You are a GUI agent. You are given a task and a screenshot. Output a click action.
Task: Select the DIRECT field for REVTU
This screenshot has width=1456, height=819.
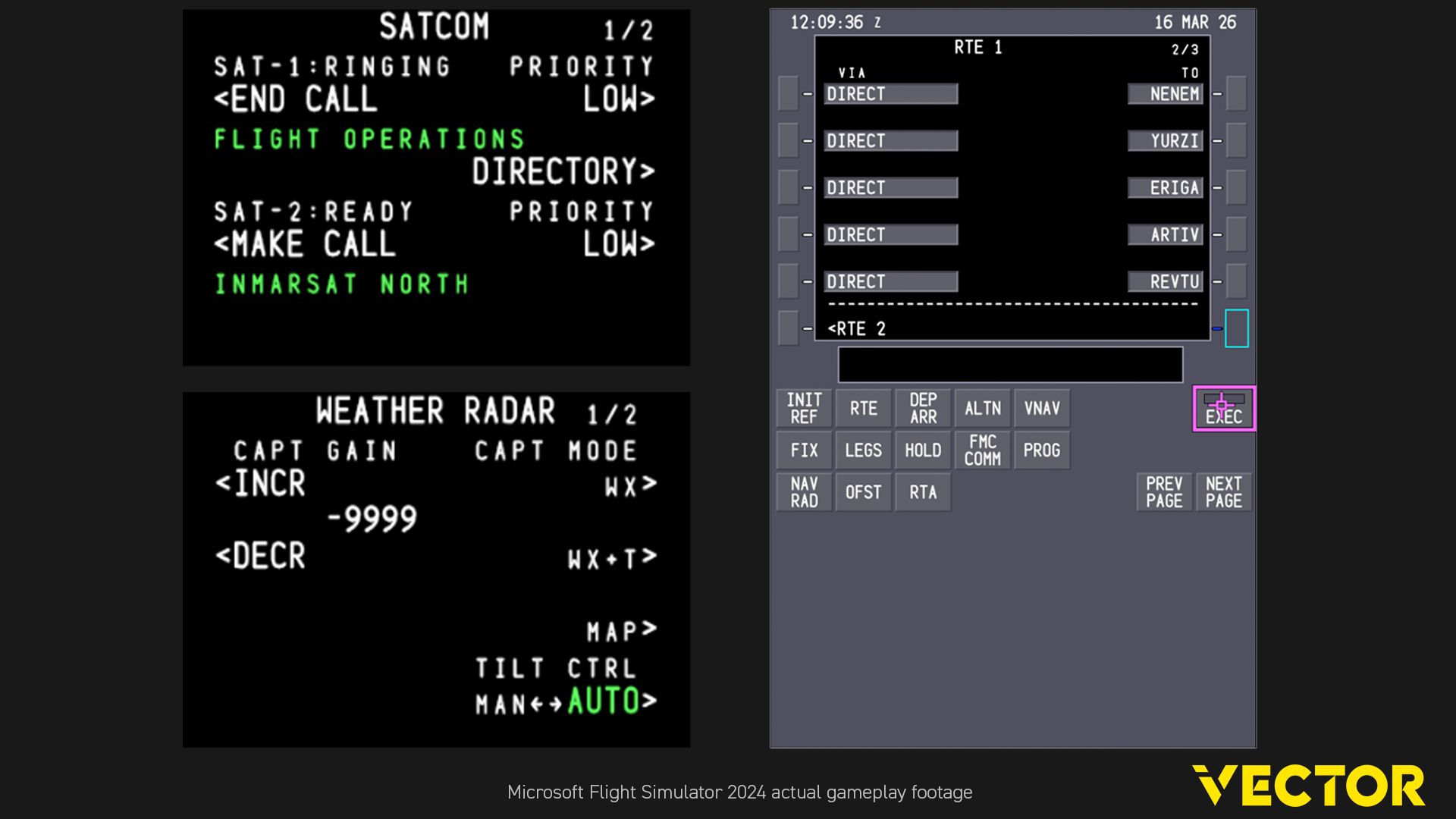[x=890, y=282]
